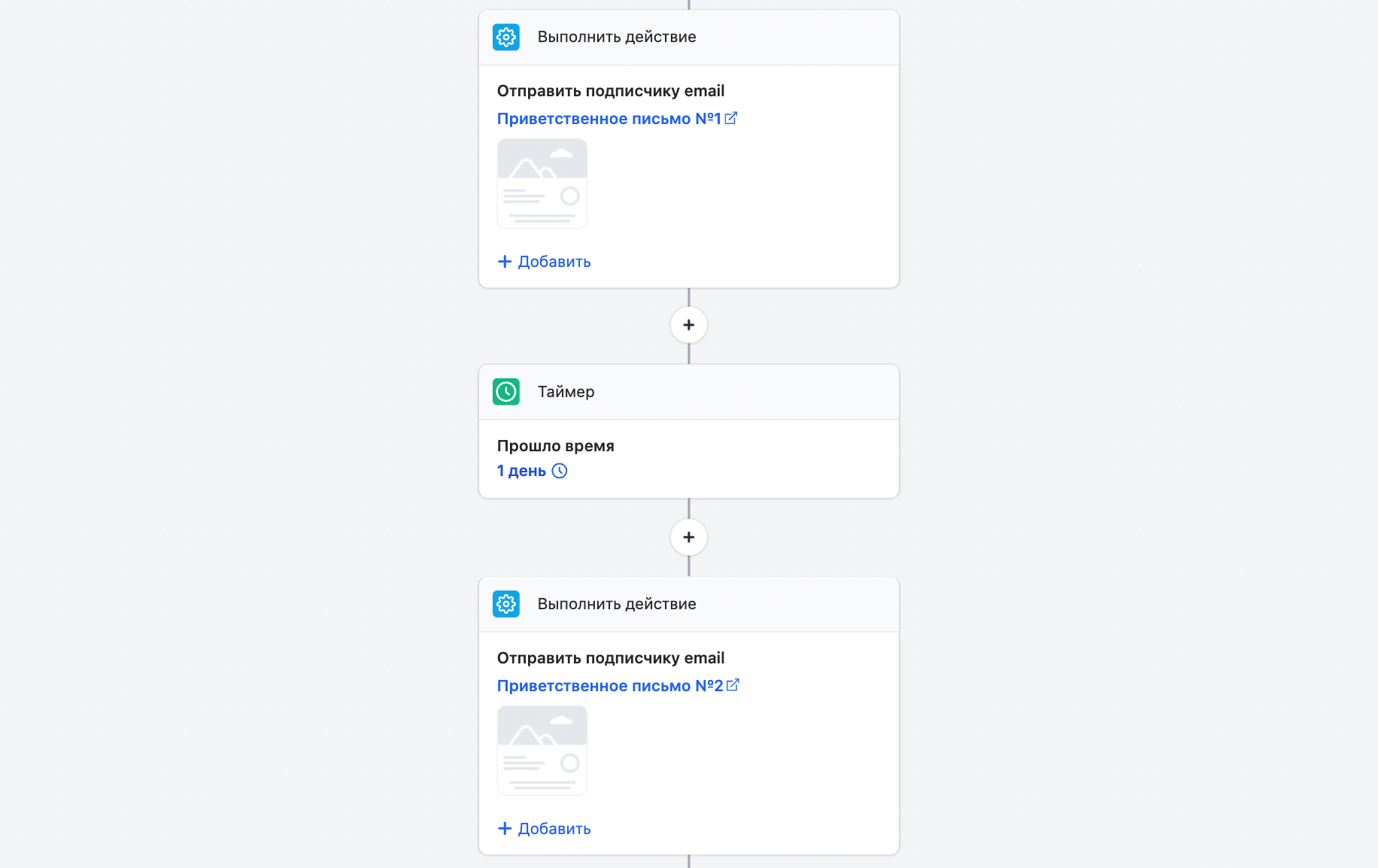Click gear icon of second action block
1378x868 pixels.
point(506,604)
